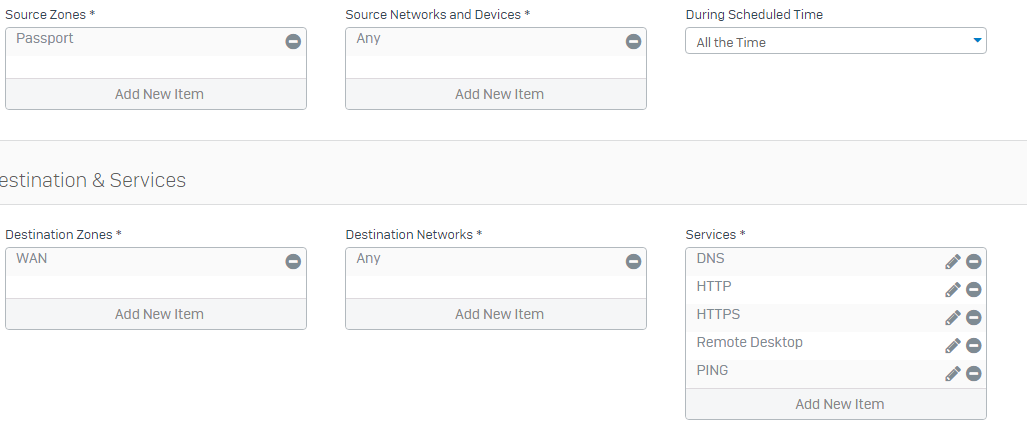This screenshot has width=1027, height=448.
Task: Remove HTTPS from Services list
Action: pyautogui.click(x=974, y=318)
